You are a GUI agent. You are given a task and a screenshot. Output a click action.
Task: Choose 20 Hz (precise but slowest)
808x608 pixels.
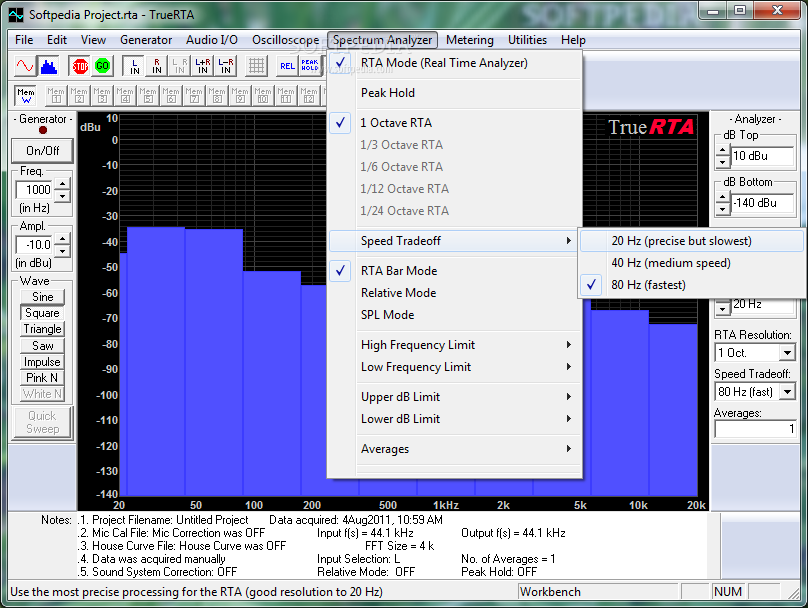coord(692,241)
